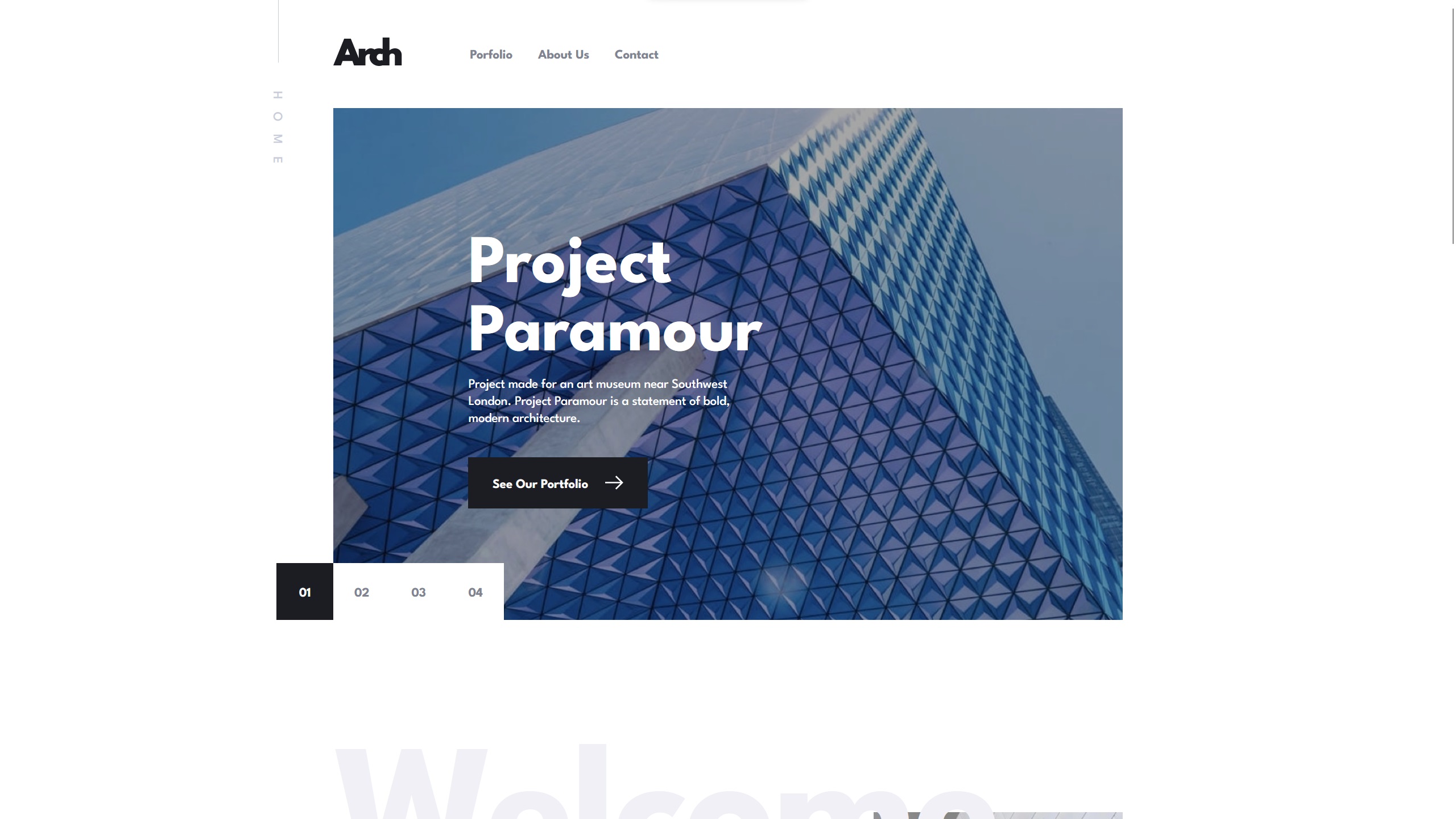Click the HOME vertical sidebar label

277,127
